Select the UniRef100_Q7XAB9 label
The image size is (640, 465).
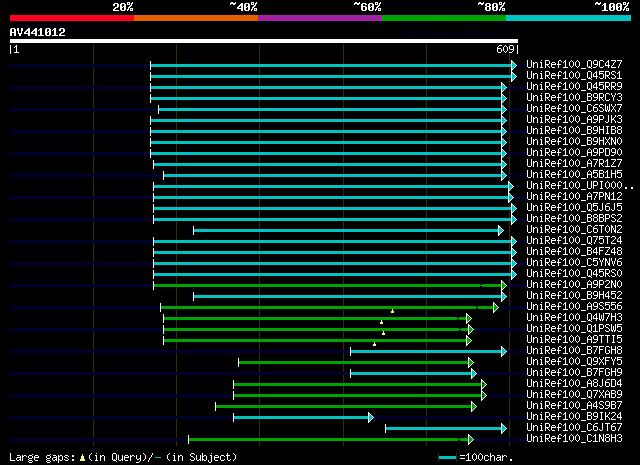click(574, 395)
